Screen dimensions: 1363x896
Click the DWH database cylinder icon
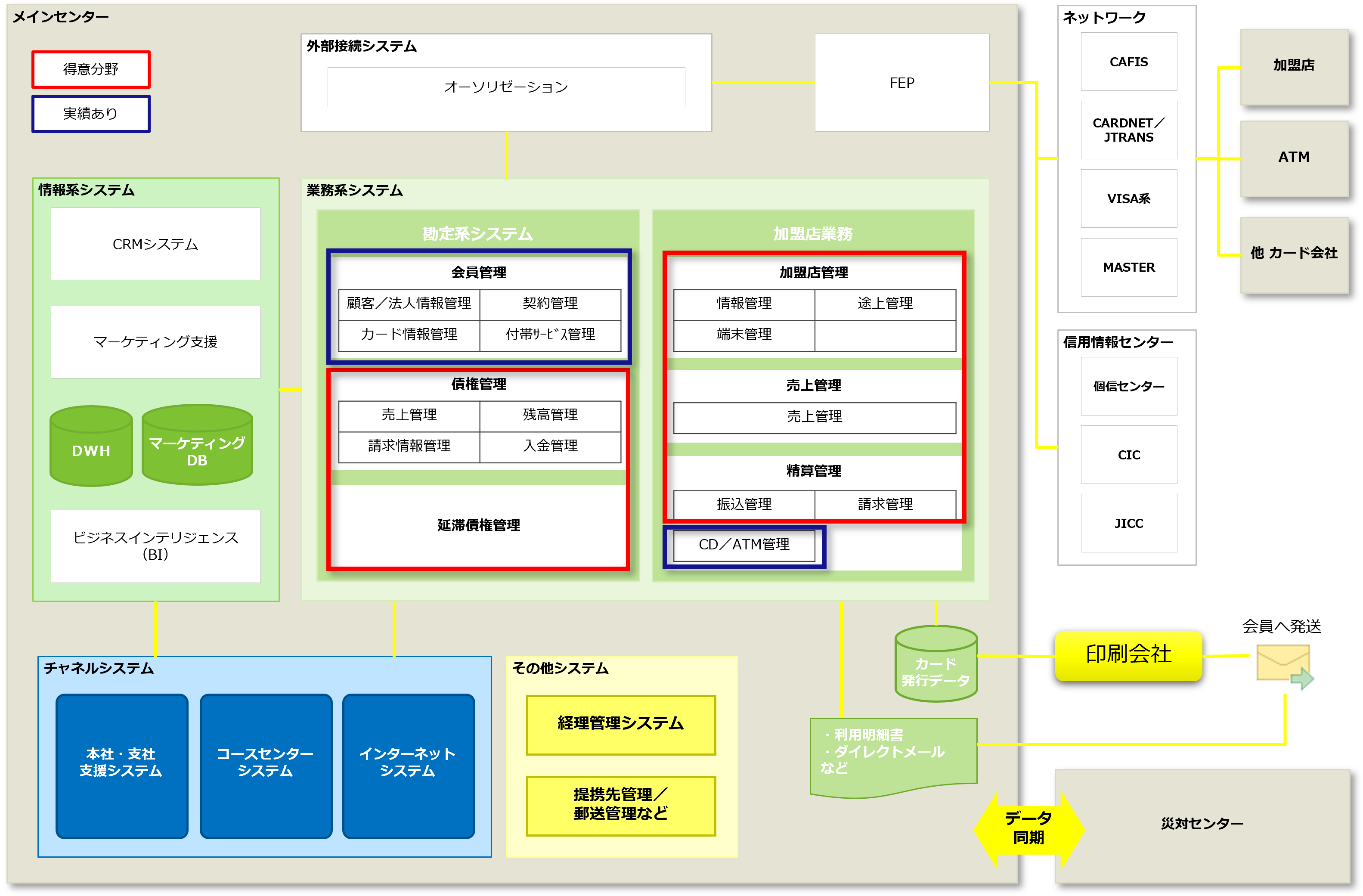91,446
